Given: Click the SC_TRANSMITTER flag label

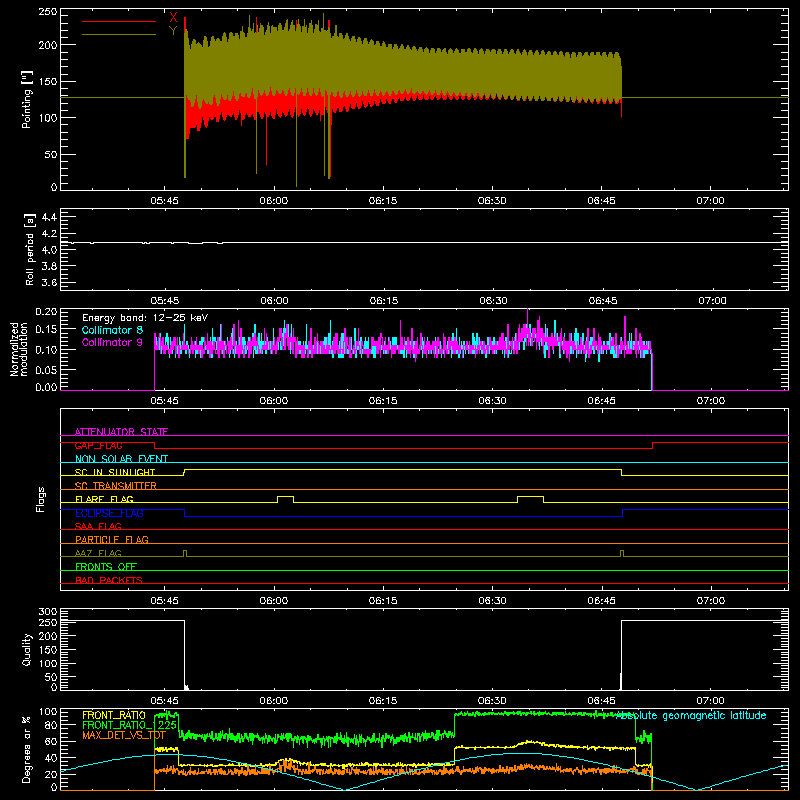Looking at the screenshot, I should tap(116, 485).
